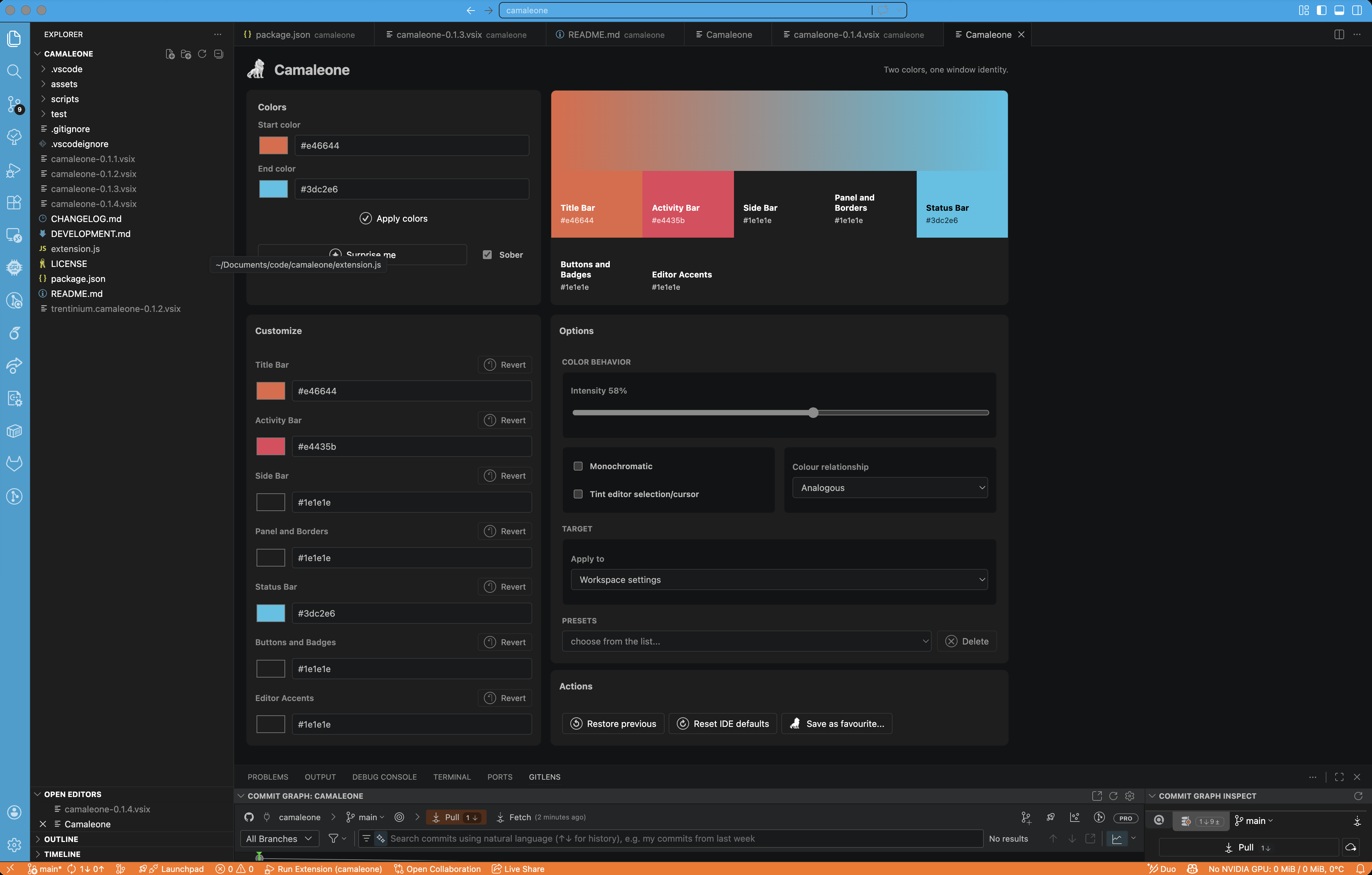This screenshot has width=1372, height=875.
Task: Click the New File icon in the Explorer header
Action: point(170,53)
